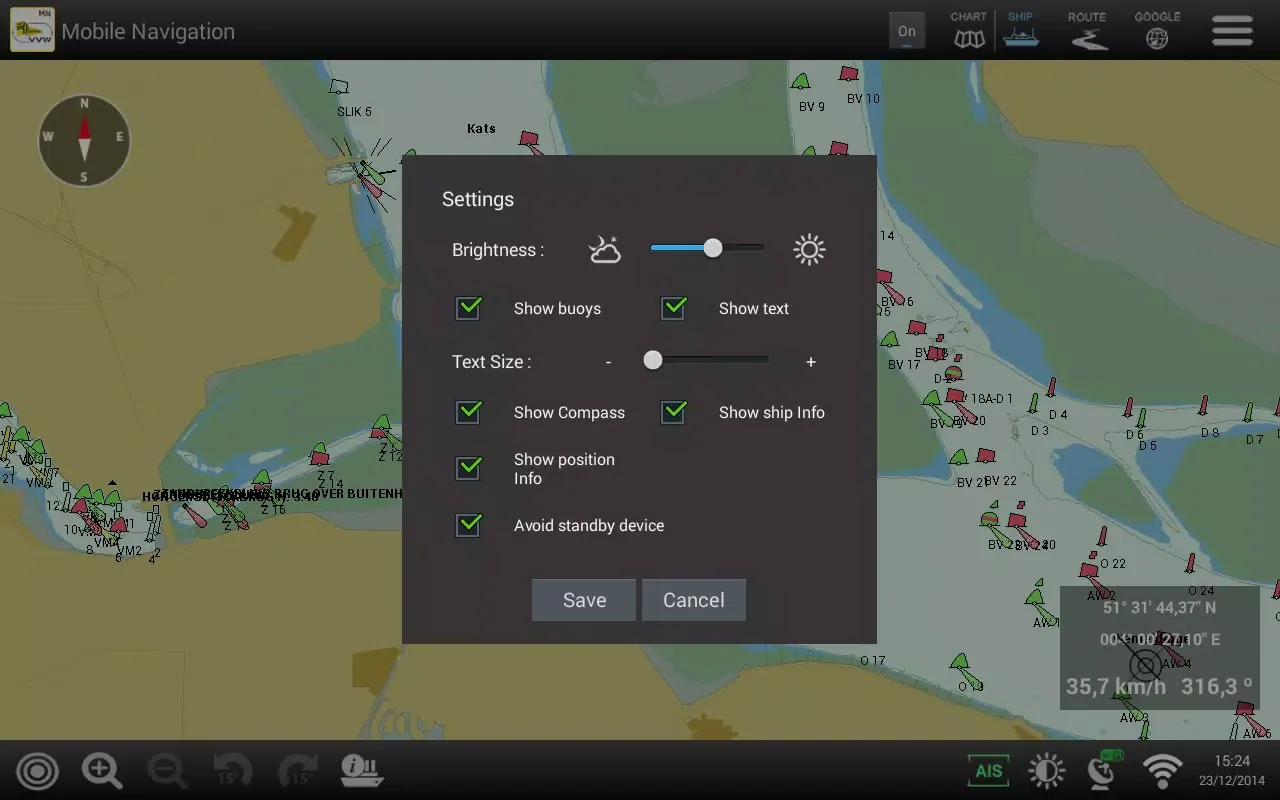Click the bright sun icon
Viewport: 1280px width, 800px height.
tap(809, 250)
